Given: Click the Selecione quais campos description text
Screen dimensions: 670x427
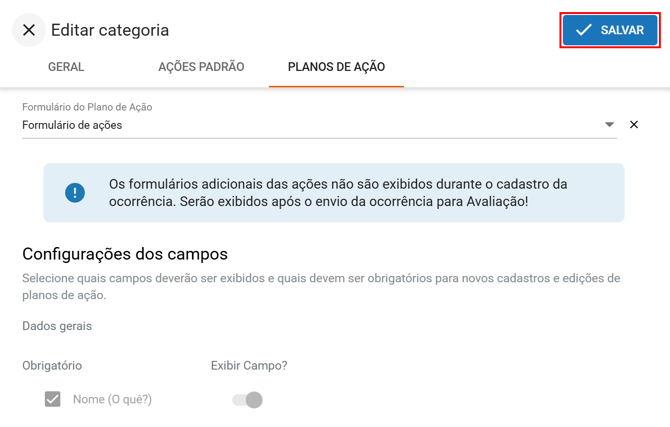Looking at the screenshot, I should click(321, 287).
